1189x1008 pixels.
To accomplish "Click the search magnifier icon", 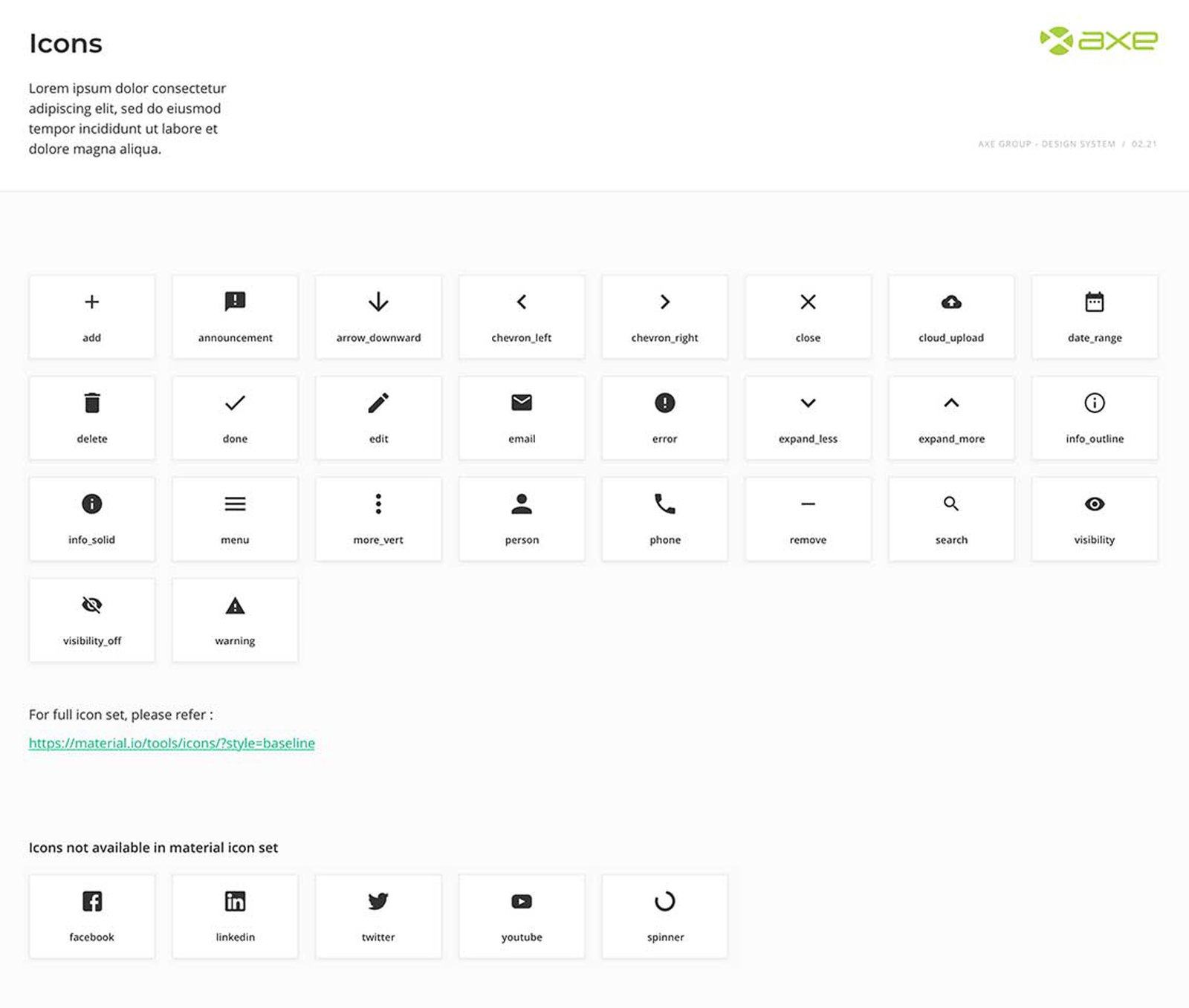I will pyautogui.click(x=951, y=504).
